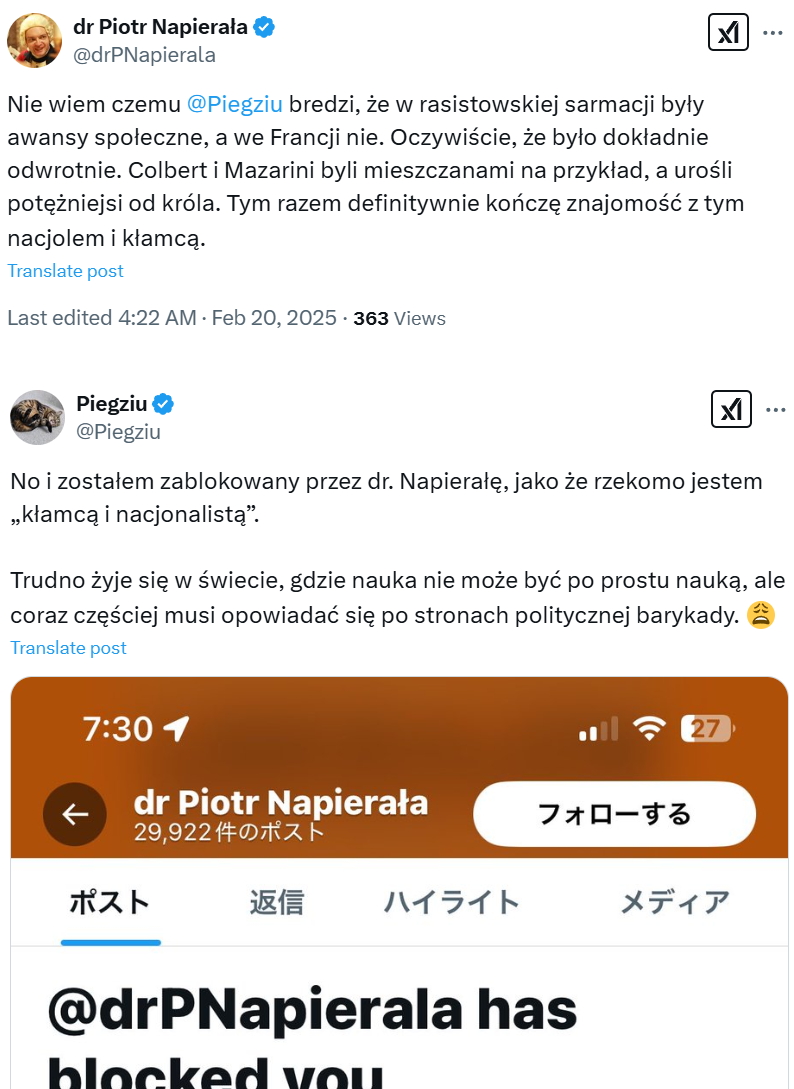
Task: Click Piegziu's cat profile avatar
Action: point(37,417)
